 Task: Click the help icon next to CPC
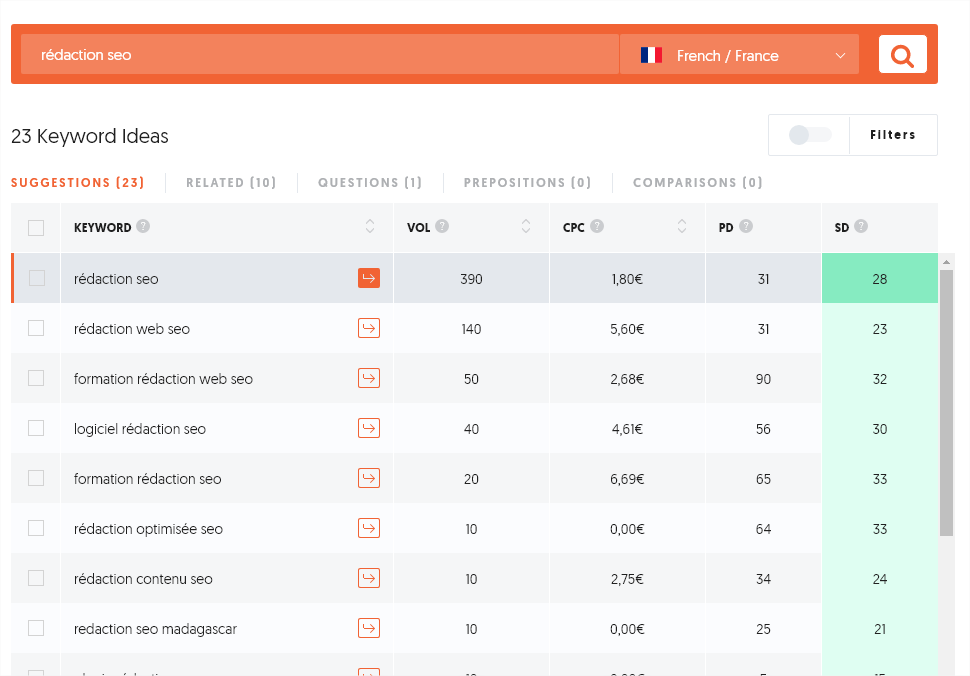coord(597,227)
